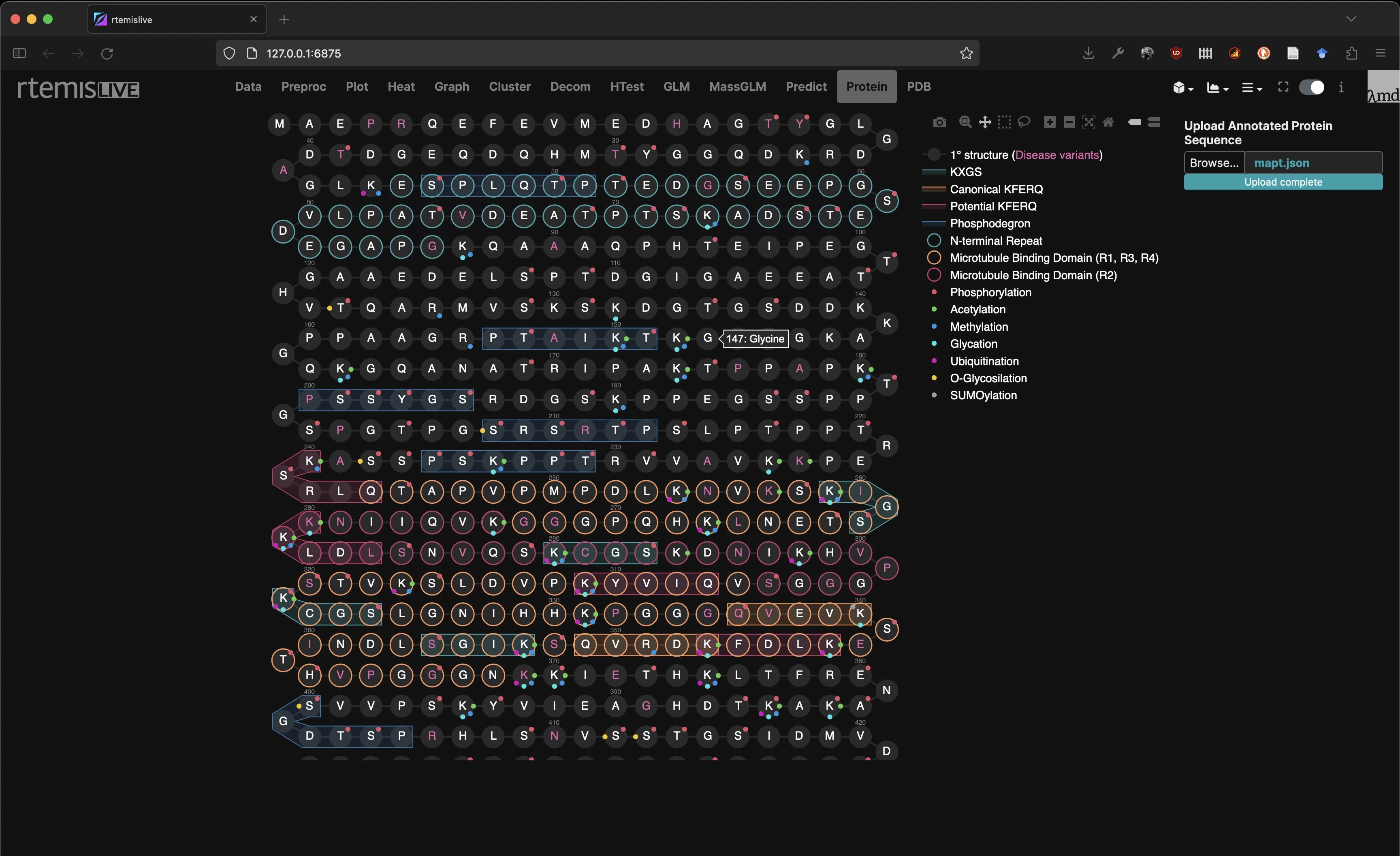
Task: Switch to the Cluster tab
Action: (x=510, y=86)
